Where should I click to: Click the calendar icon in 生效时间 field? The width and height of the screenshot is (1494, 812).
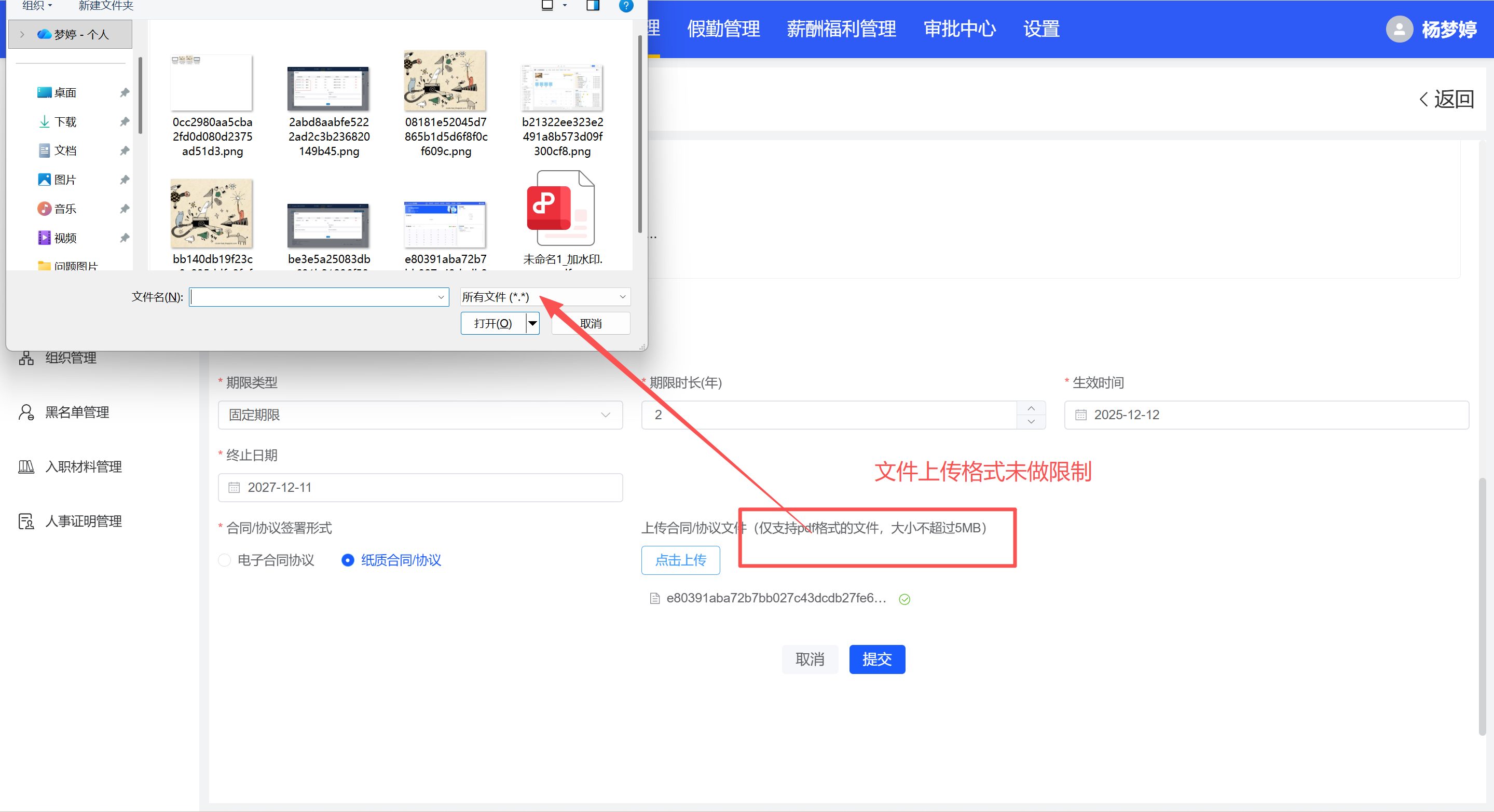(1080, 415)
